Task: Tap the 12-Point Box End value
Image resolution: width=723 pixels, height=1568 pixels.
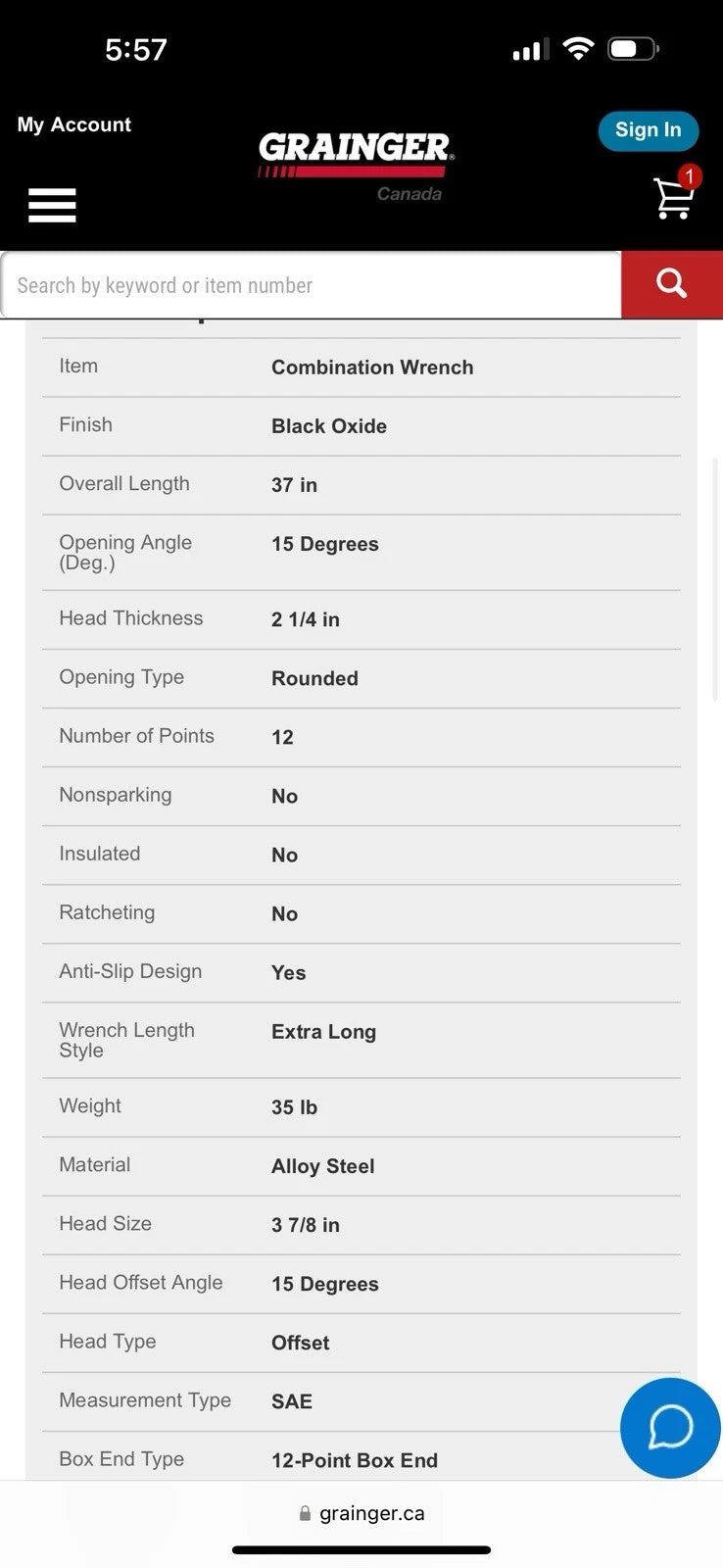Action: (x=355, y=1460)
